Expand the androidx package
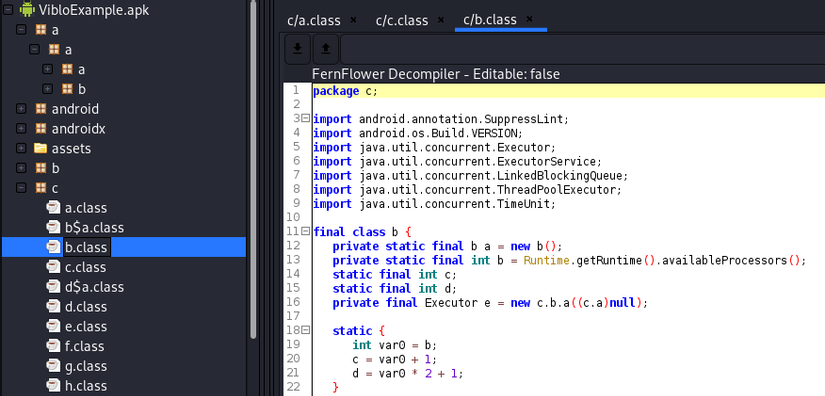 [x=21, y=129]
